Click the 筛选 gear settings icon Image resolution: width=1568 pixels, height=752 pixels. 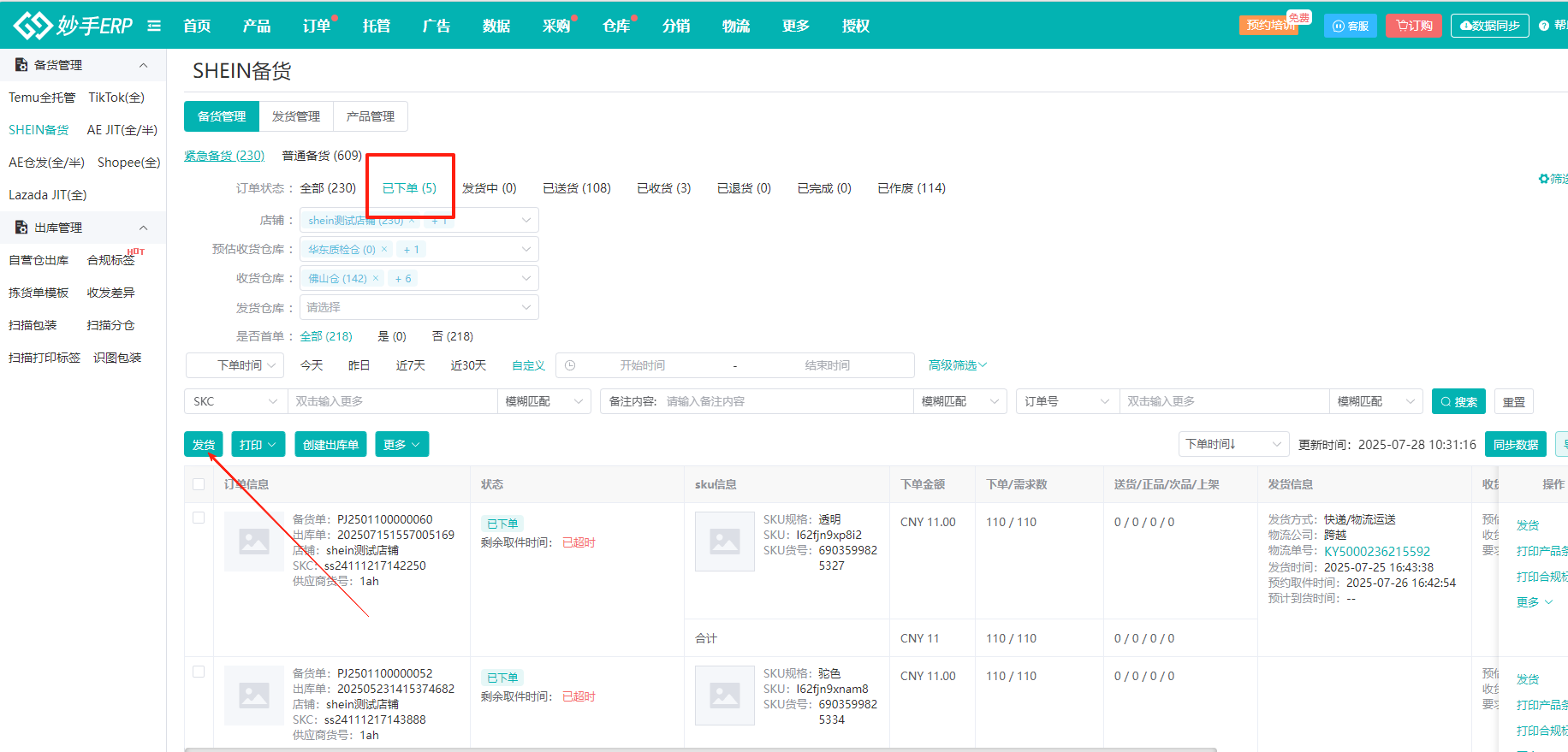[x=1544, y=179]
